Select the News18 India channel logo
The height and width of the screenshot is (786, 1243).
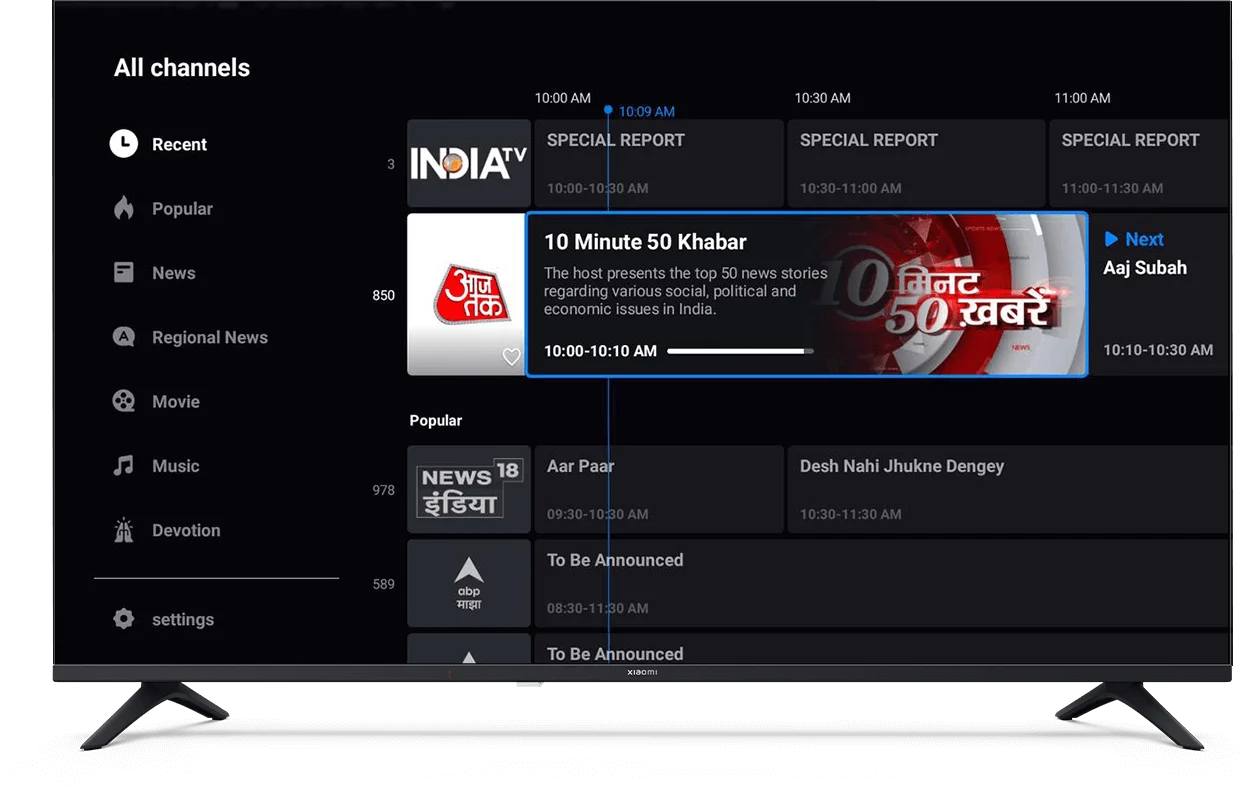click(469, 489)
